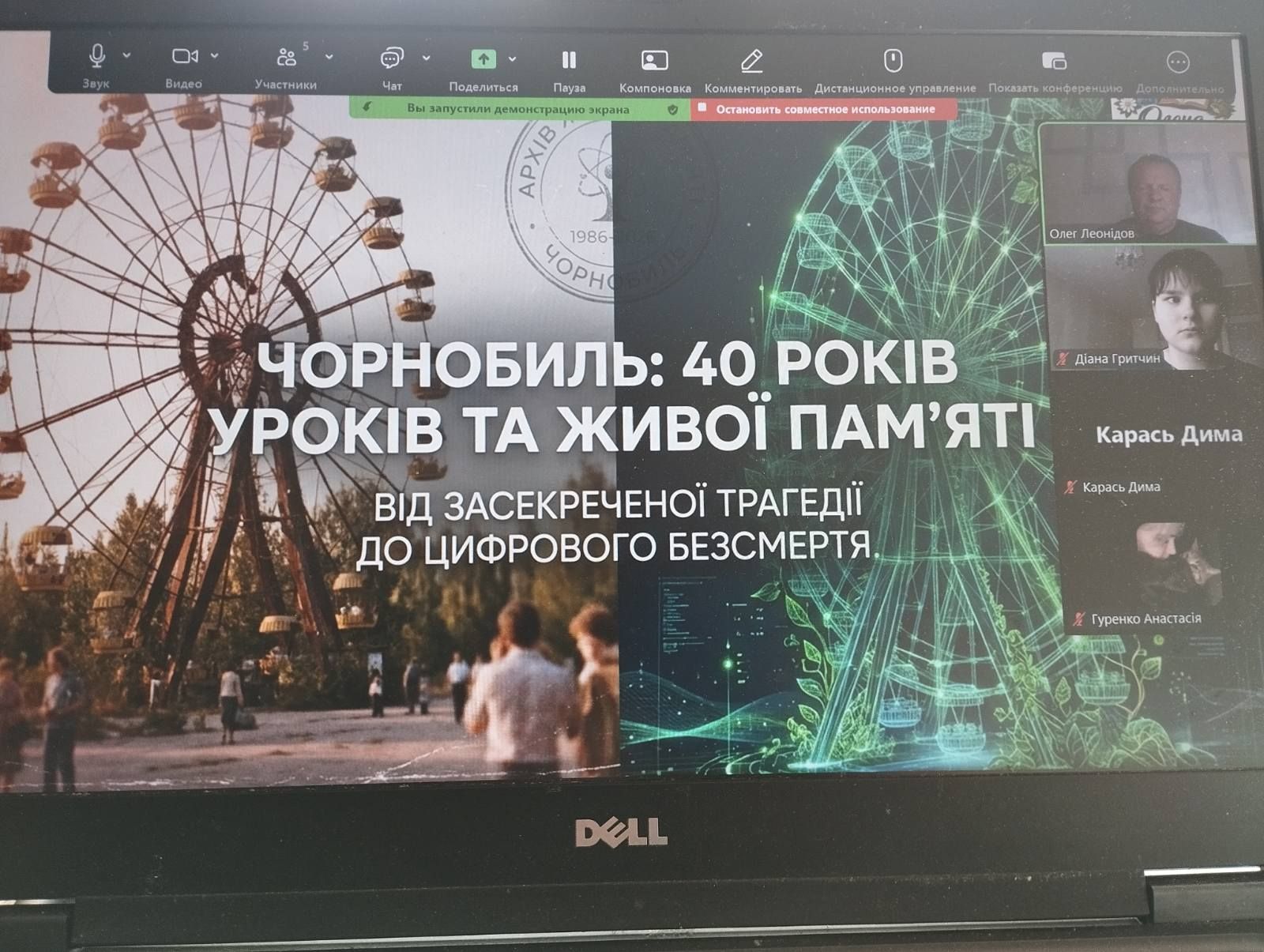Open share options chevron beside Поделиться
This screenshot has width=1264, height=952.
[511, 57]
